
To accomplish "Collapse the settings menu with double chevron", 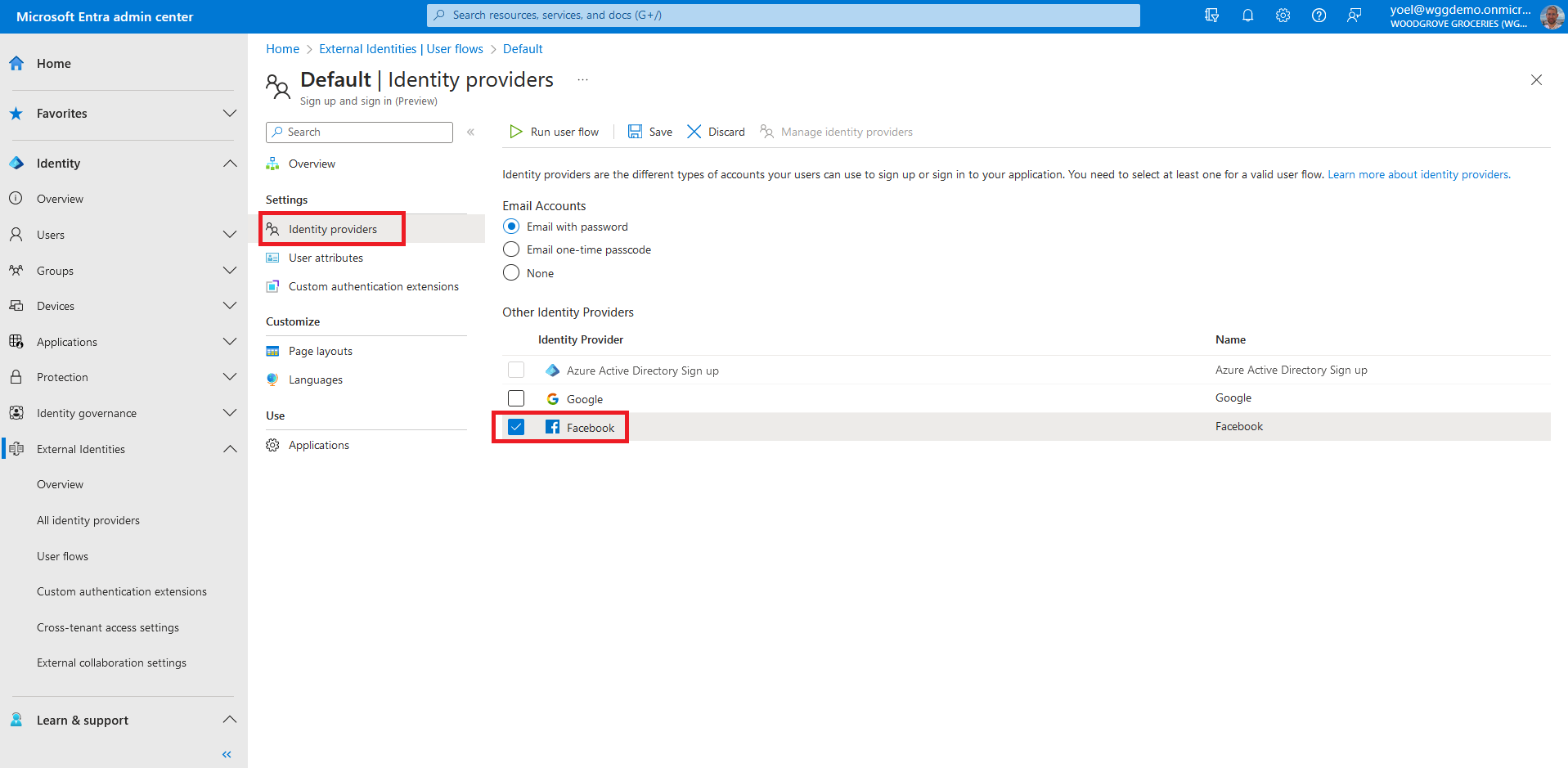I will (471, 132).
